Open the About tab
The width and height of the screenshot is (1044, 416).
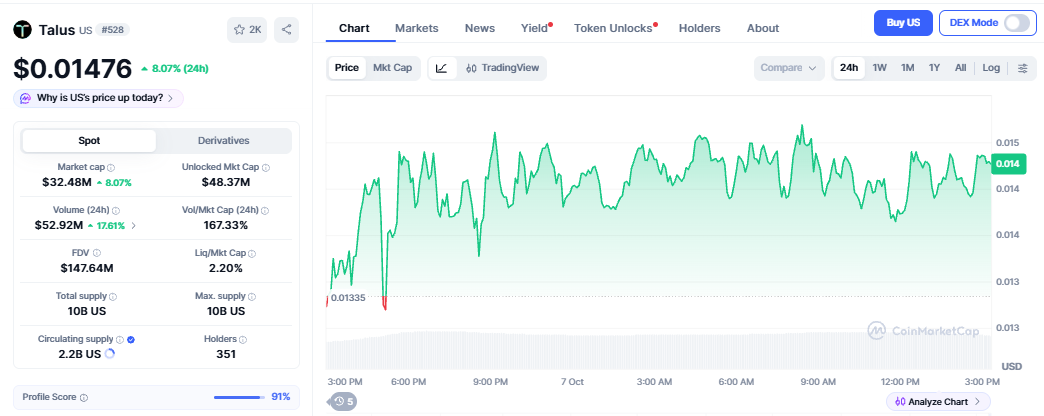click(763, 28)
